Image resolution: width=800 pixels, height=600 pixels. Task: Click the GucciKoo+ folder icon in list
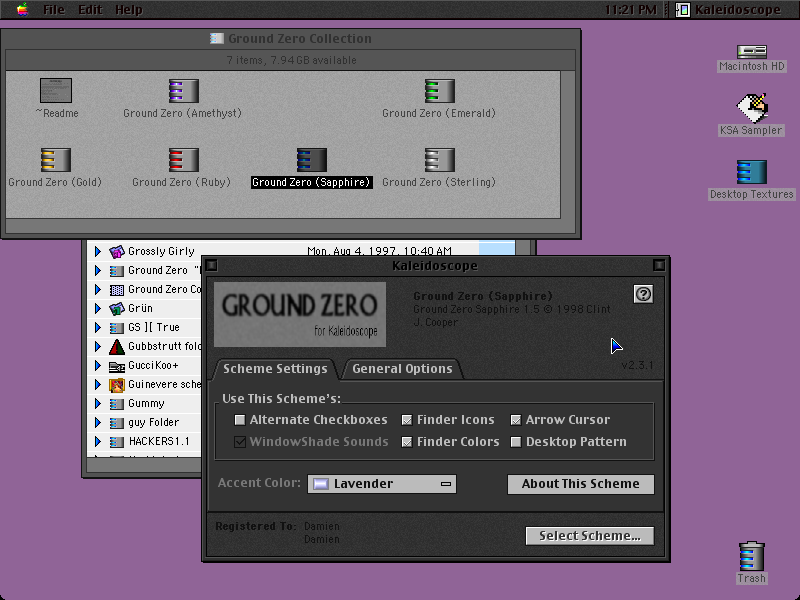[117, 366]
